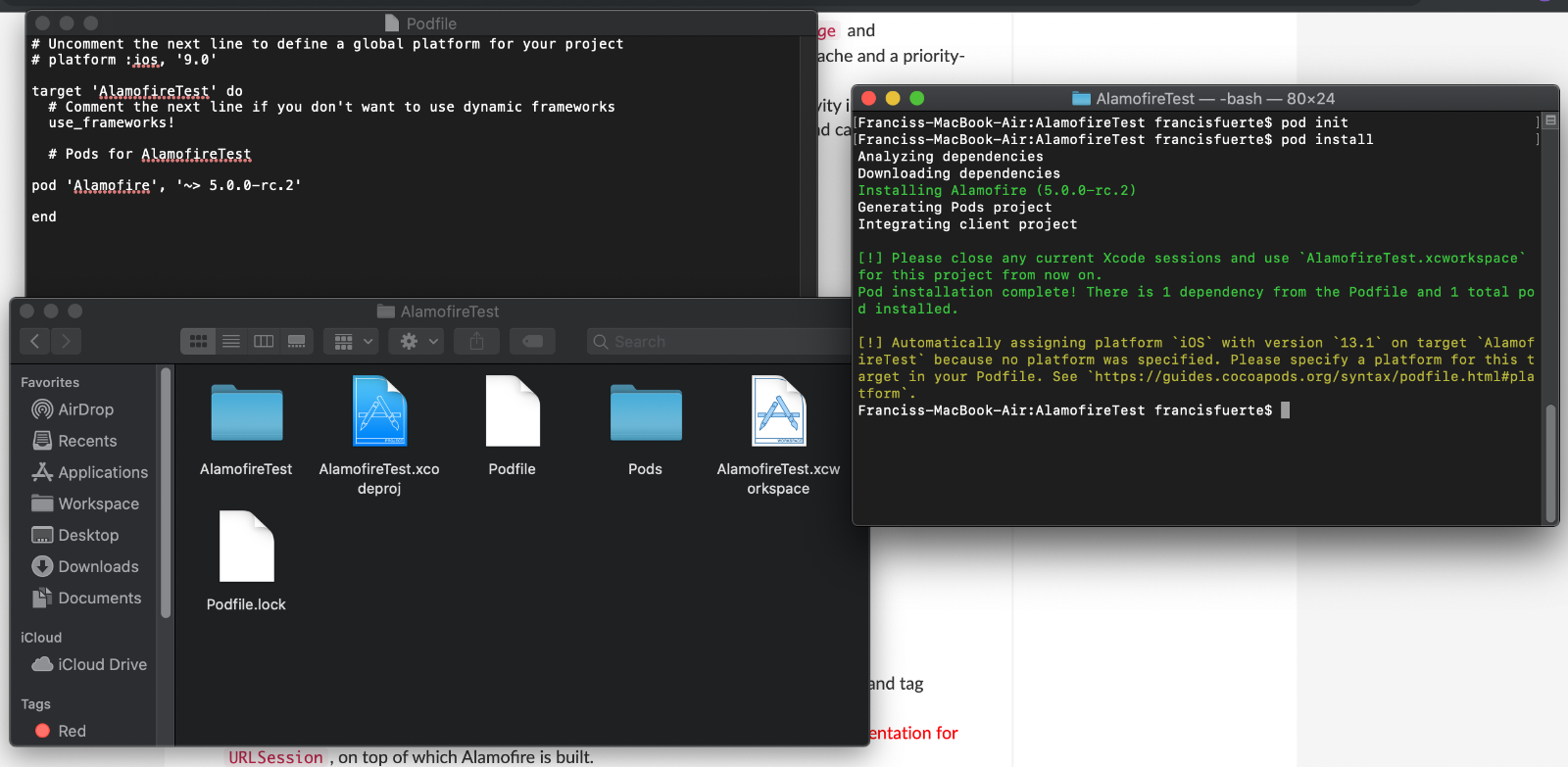Viewport: 1568px width, 767px height.
Task: Switch Finder to list view
Action: tap(231, 341)
